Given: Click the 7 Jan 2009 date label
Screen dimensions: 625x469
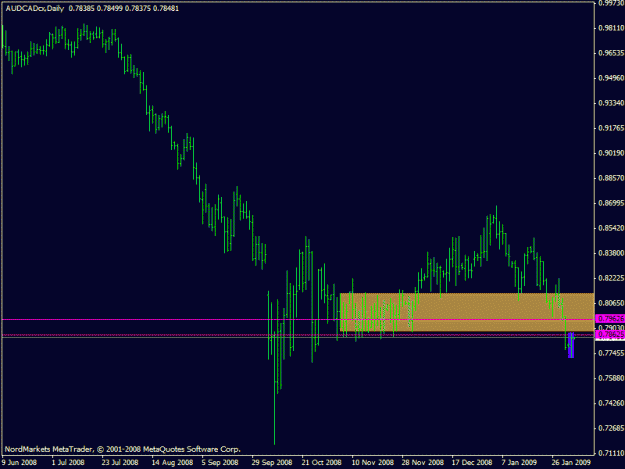Looking at the screenshot, I should pyautogui.click(x=519, y=463).
